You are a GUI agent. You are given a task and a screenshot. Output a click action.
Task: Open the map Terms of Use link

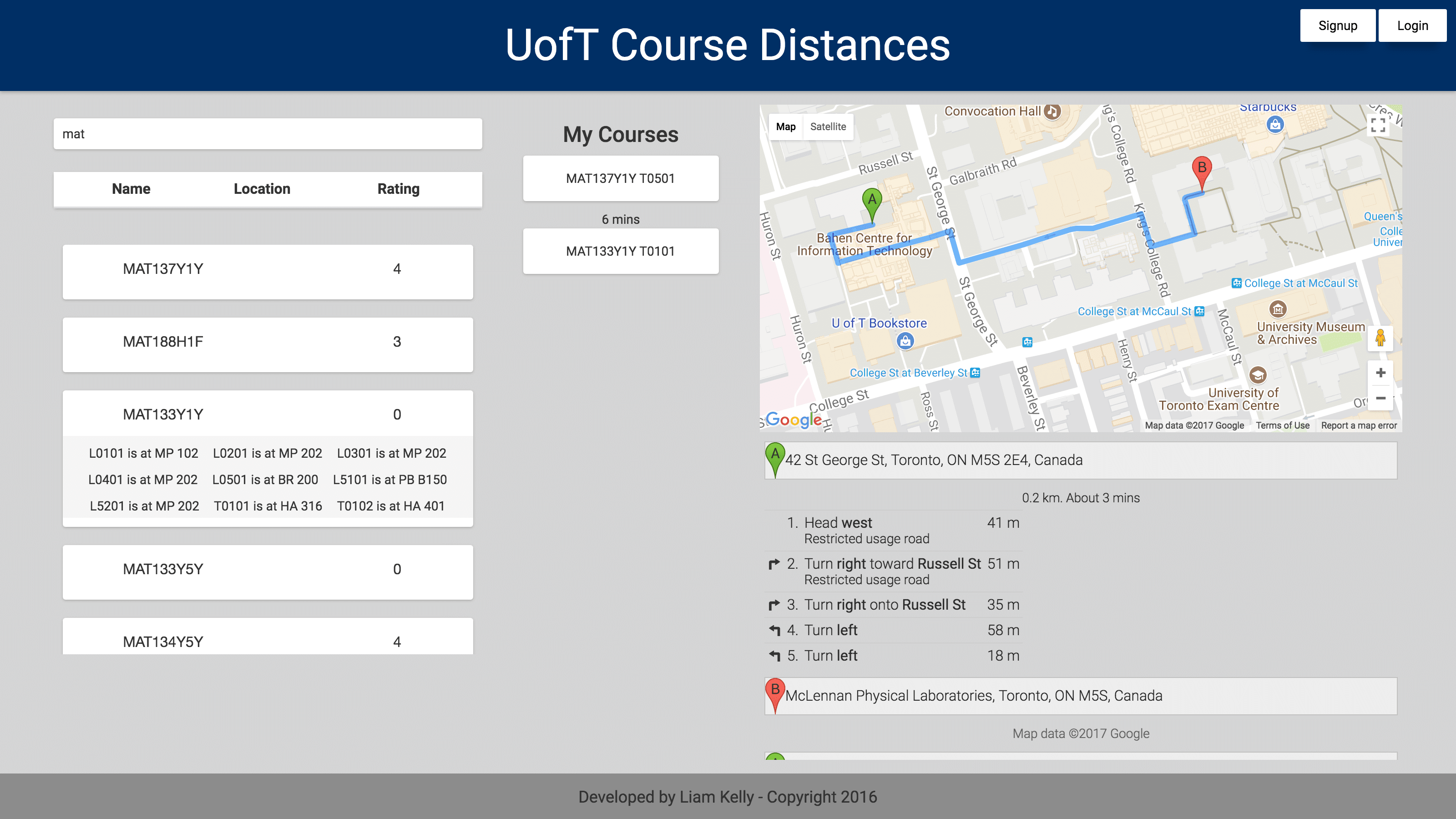click(1283, 425)
